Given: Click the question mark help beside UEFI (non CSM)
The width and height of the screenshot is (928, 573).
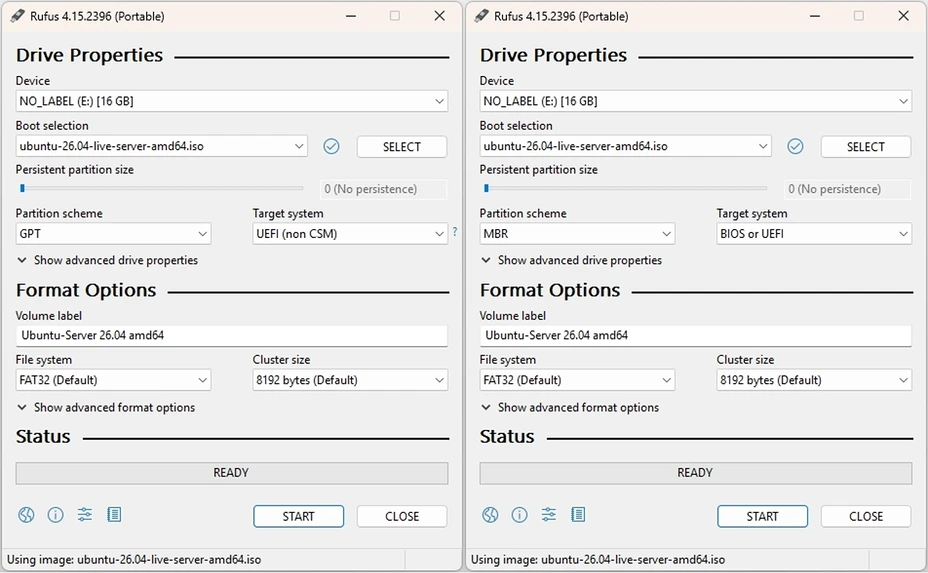Looking at the screenshot, I should coord(455,231).
